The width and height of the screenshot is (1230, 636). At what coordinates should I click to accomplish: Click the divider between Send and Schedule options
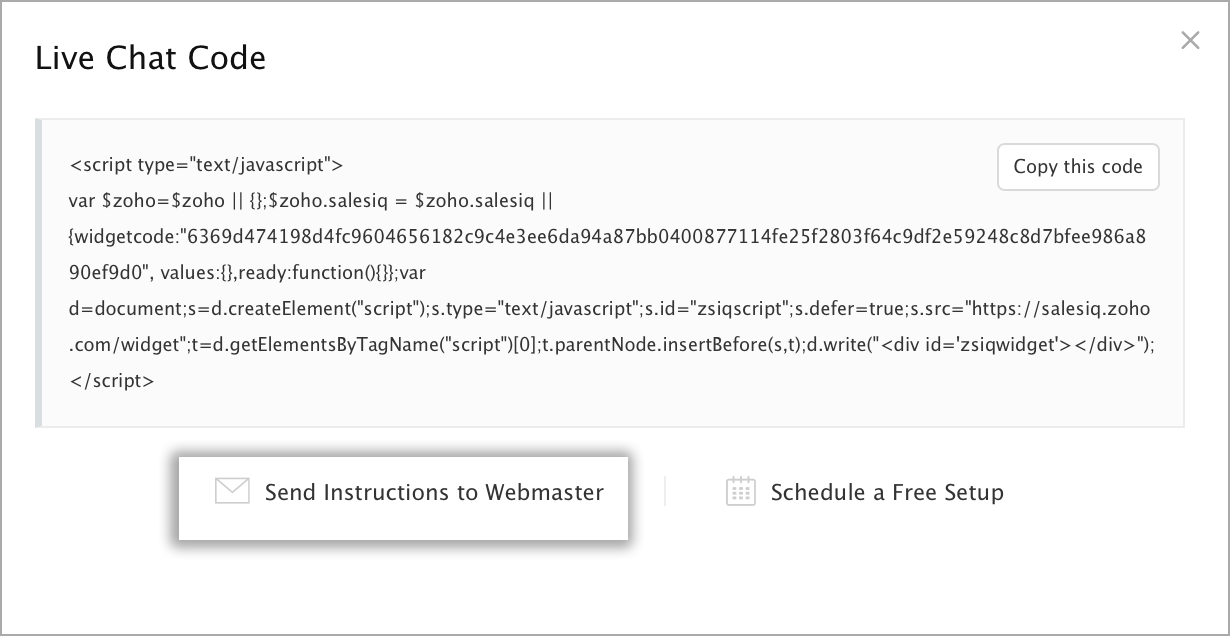pyautogui.click(x=665, y=491)
